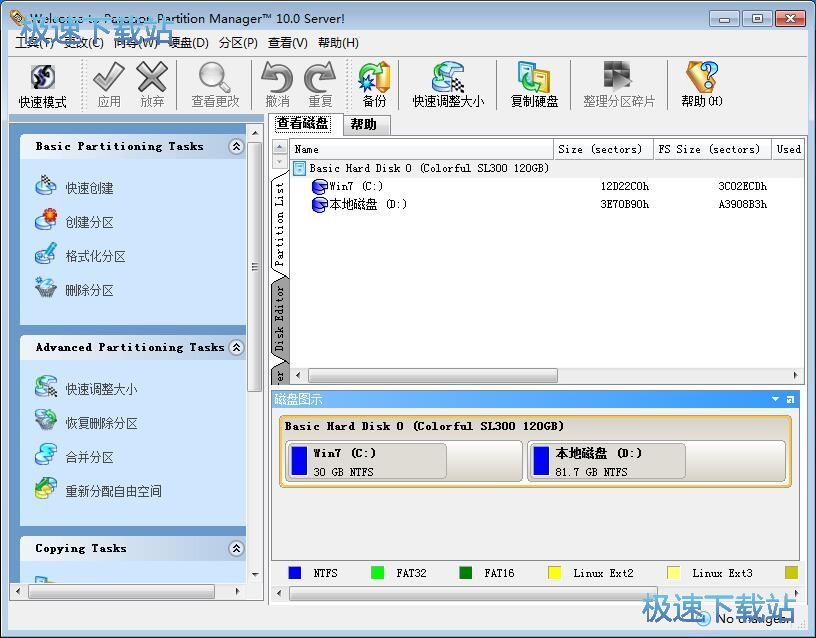The width and height of the screenshot is (816, 638).
Task: Choose 恢复删除分区 in the sidebar
Action: pos(86,423)
